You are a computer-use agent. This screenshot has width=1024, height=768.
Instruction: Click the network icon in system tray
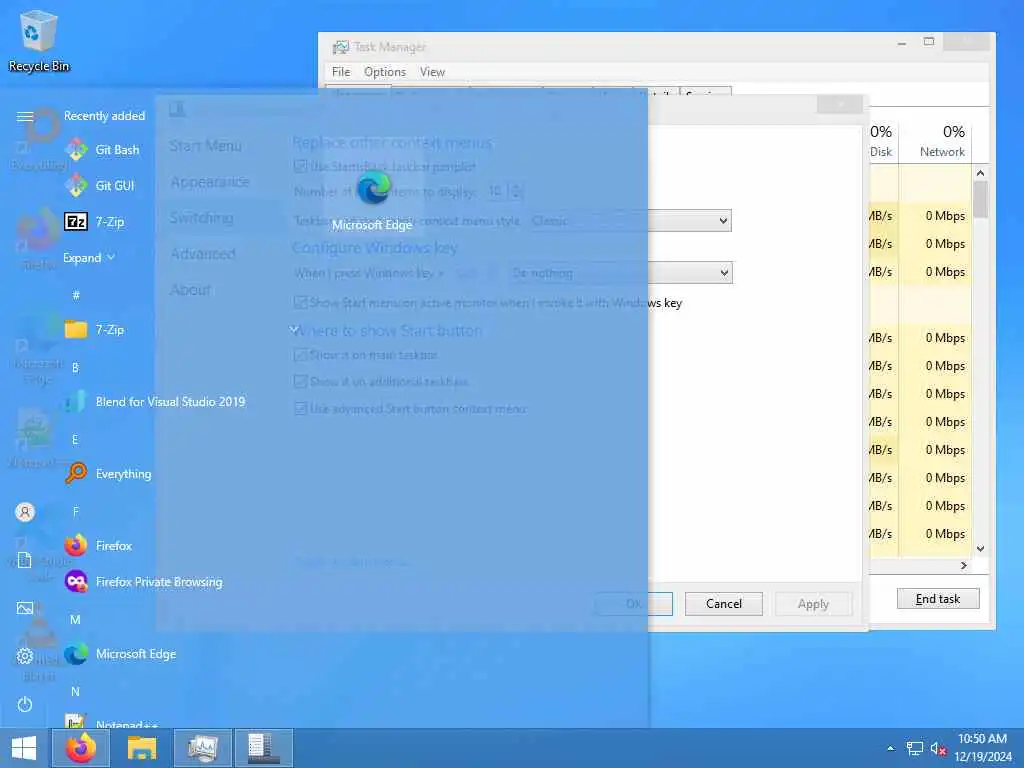tap(914, 748)
